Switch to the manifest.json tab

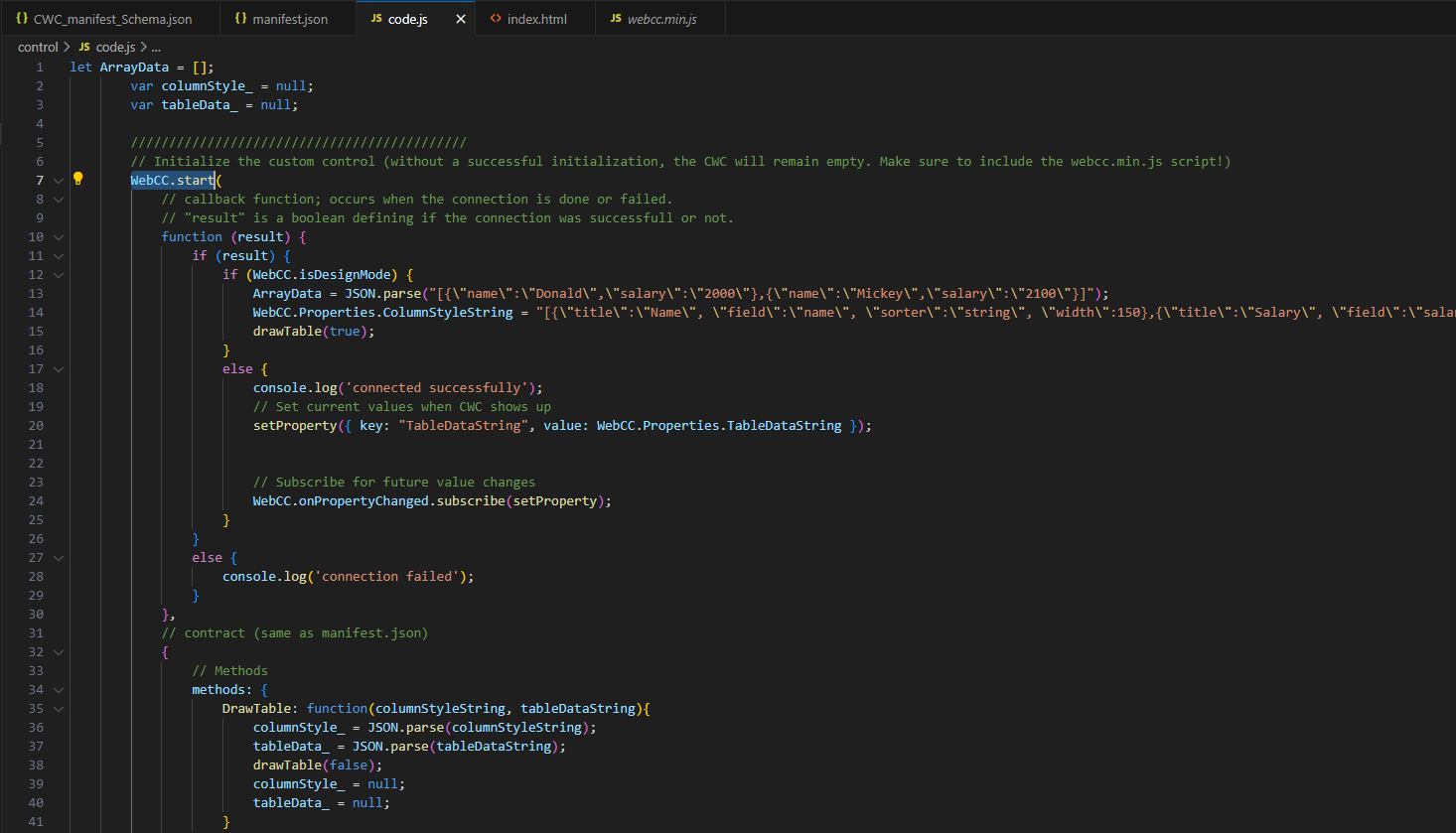pos(289,19)
